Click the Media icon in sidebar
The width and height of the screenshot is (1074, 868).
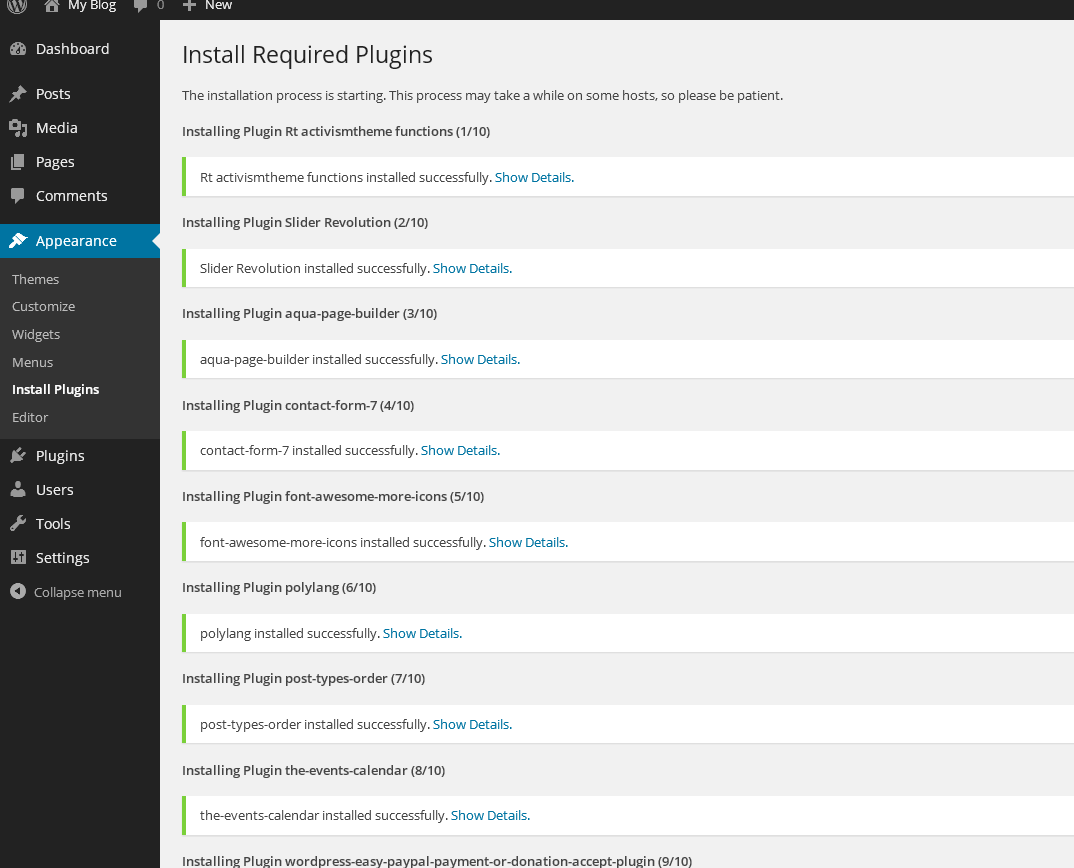pos(18,128)
